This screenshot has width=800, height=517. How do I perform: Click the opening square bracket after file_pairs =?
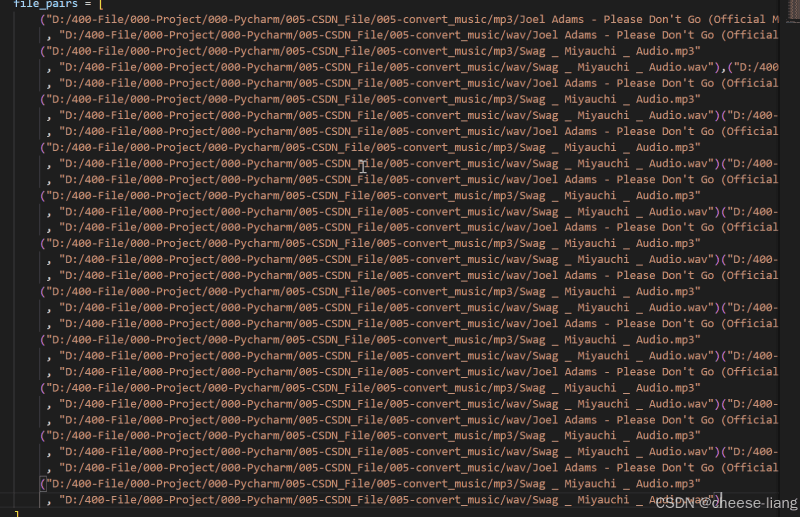(x=101, y=4)
